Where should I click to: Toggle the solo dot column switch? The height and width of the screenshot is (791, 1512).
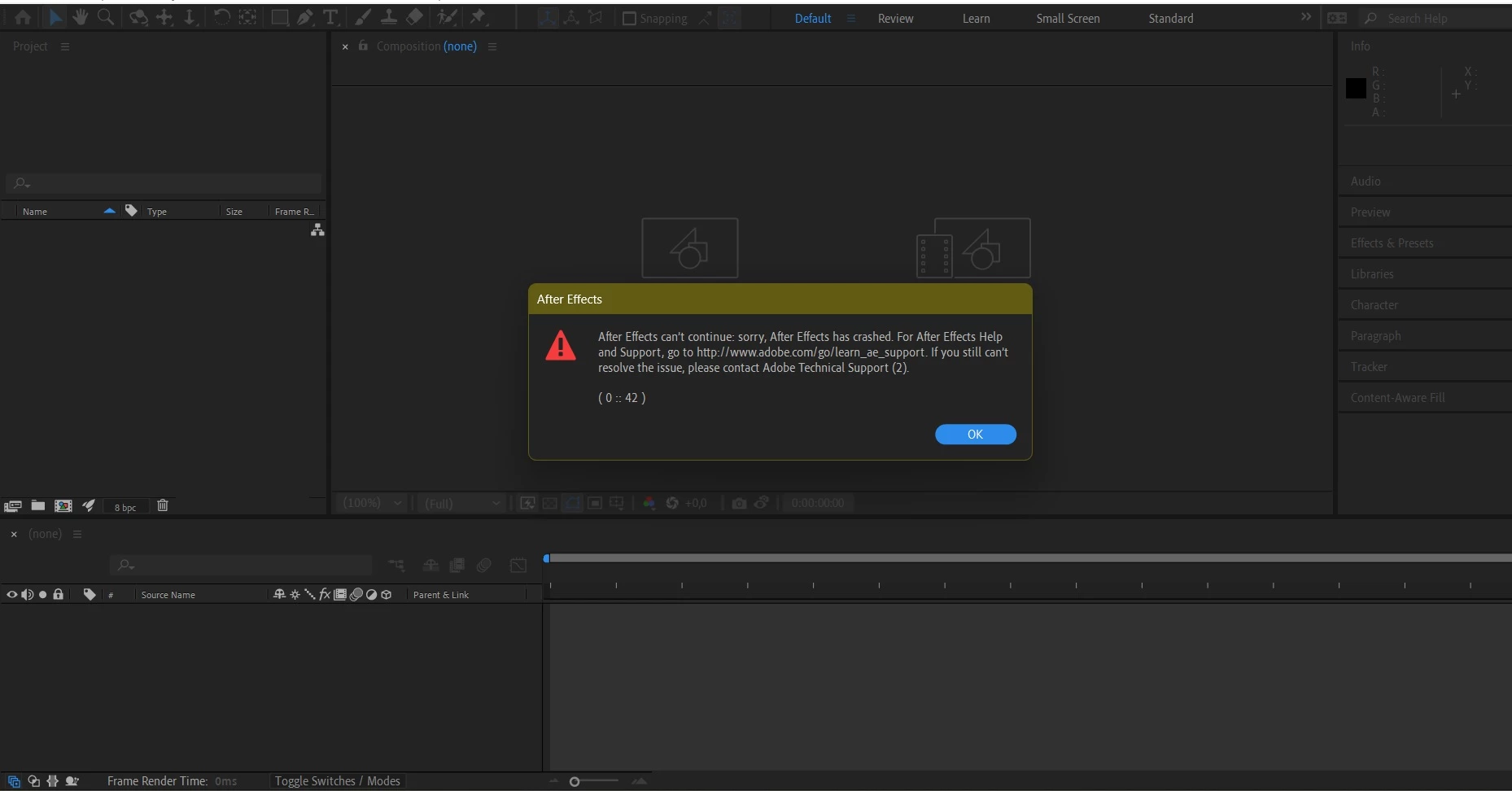(43, 595)
